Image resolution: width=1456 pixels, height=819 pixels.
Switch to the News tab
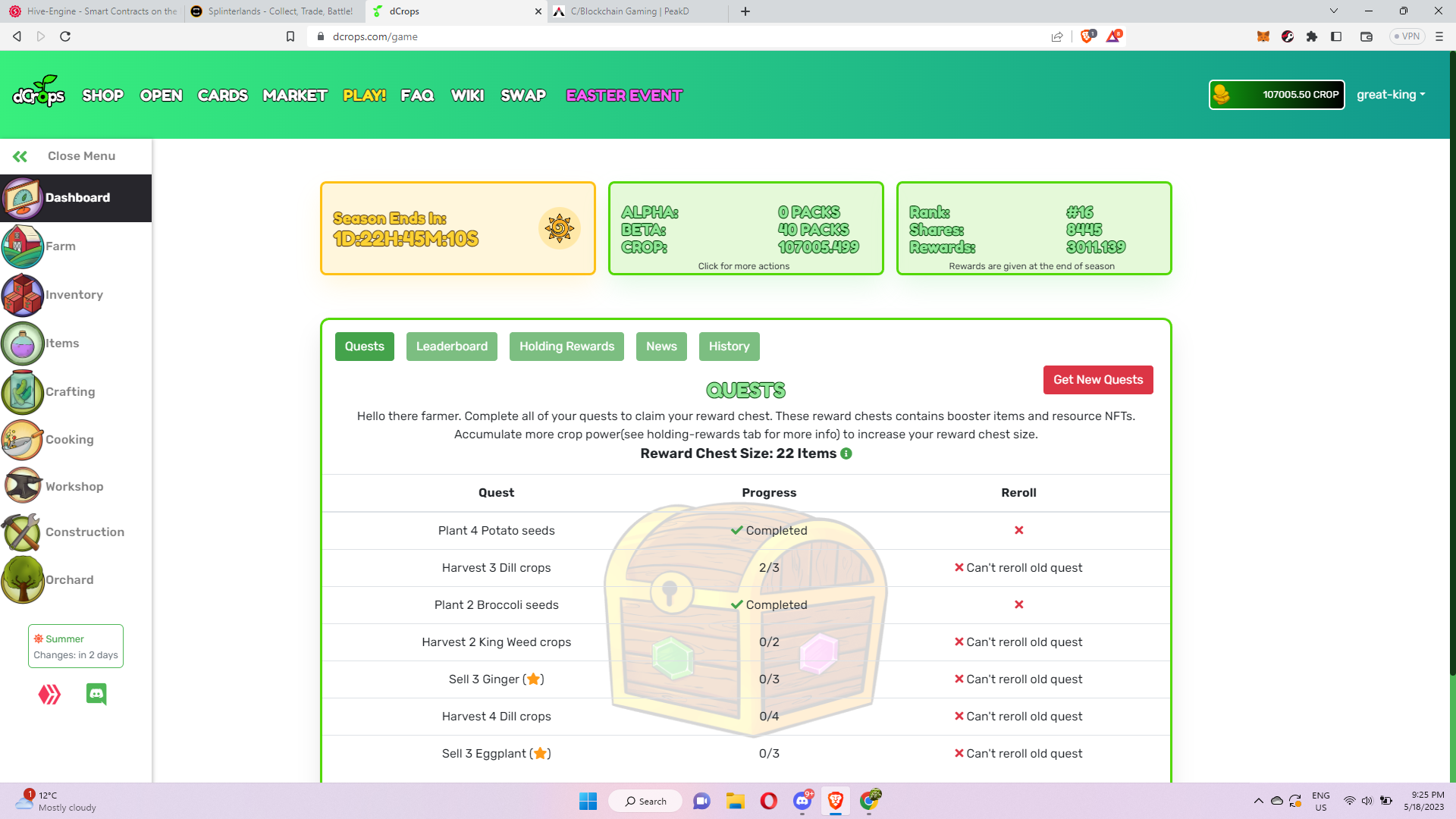pos(661,347)
